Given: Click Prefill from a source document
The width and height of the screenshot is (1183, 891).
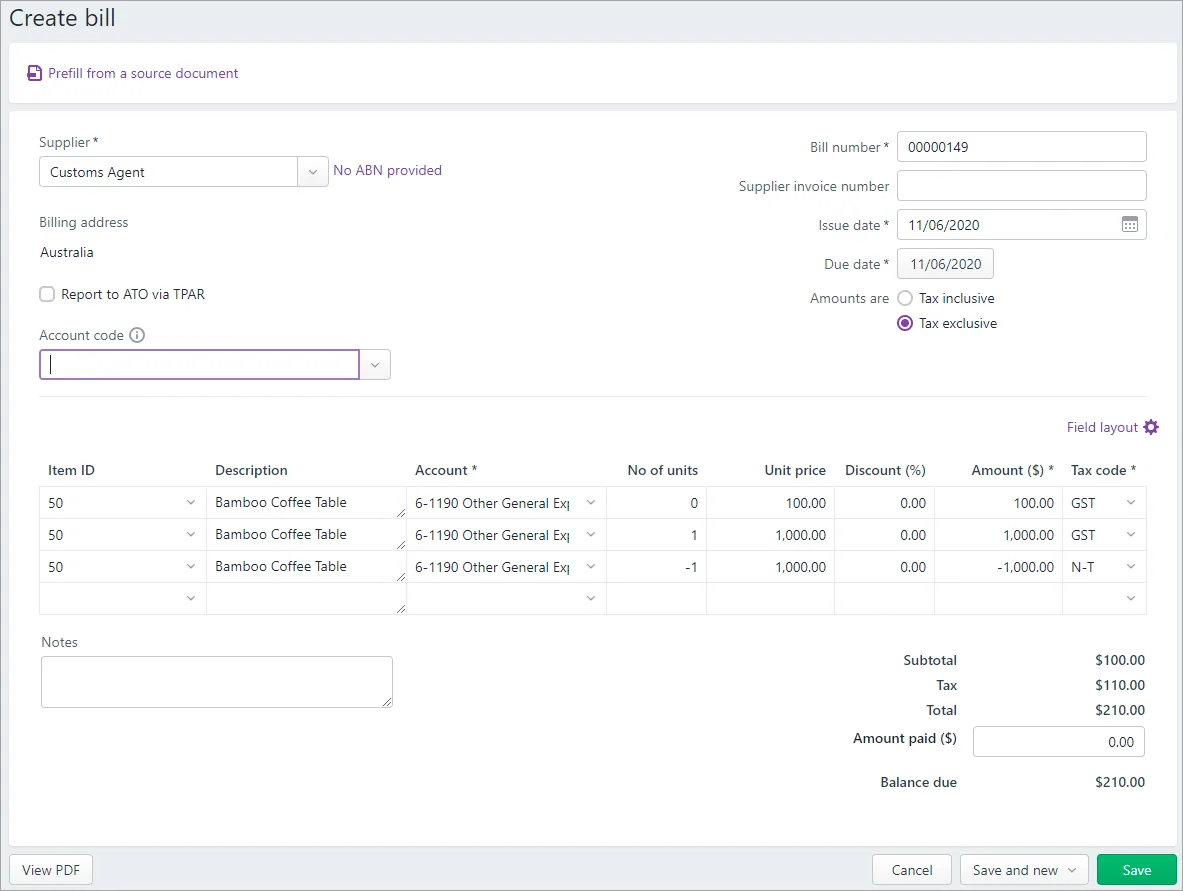Looking at the screenshot, I should point(141,73).
